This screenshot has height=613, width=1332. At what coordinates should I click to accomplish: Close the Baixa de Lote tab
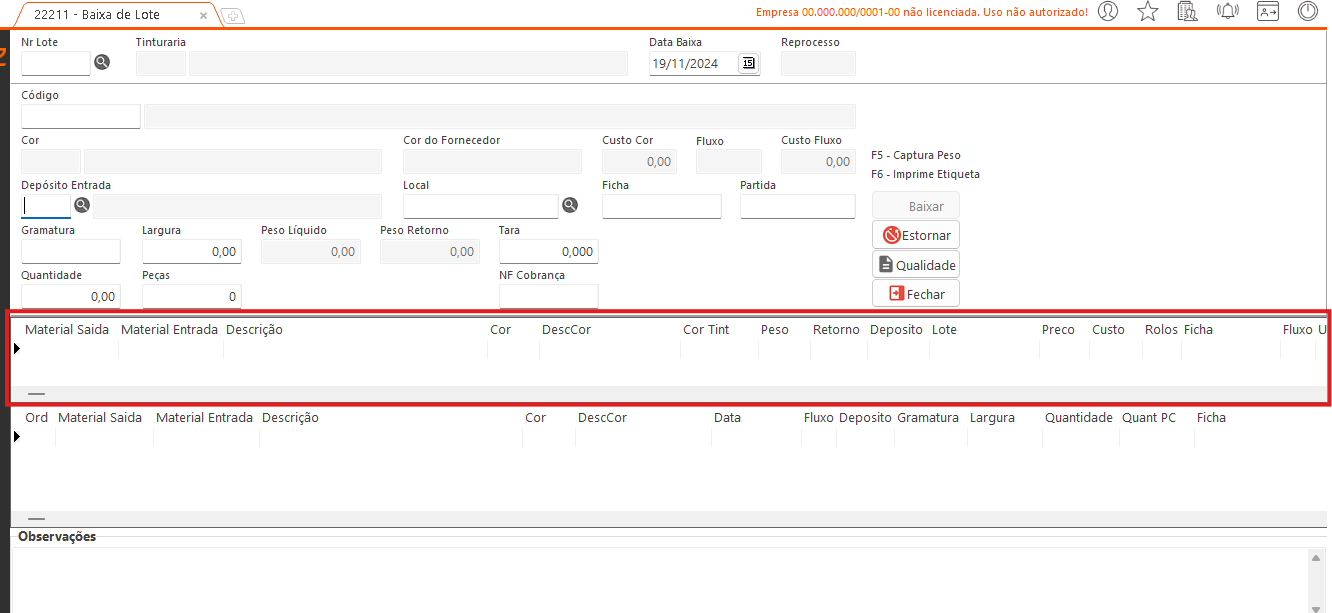coord(204,16)
